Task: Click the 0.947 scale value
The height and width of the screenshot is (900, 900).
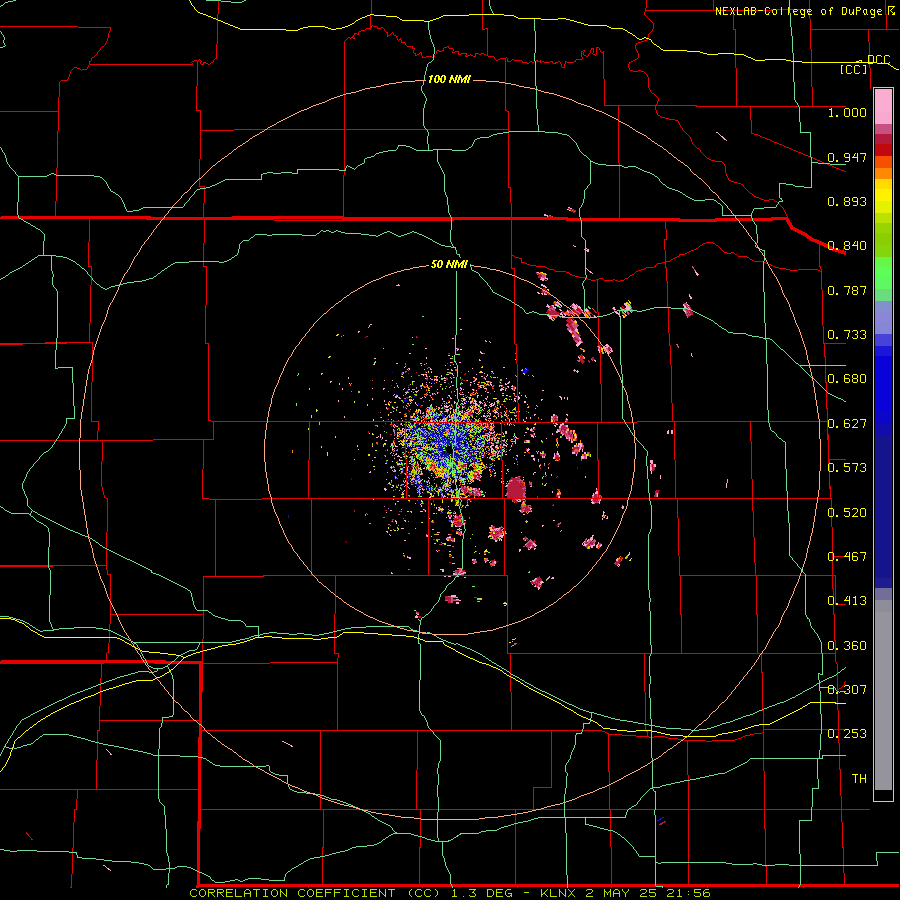Action: (x=847, y=157)
